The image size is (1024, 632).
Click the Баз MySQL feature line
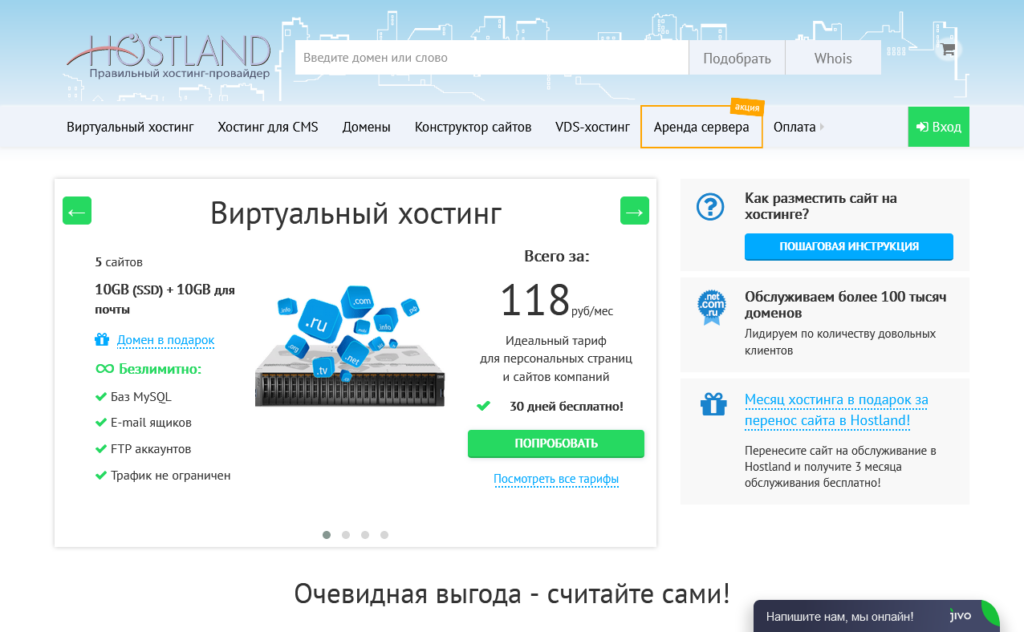[140, 397]
